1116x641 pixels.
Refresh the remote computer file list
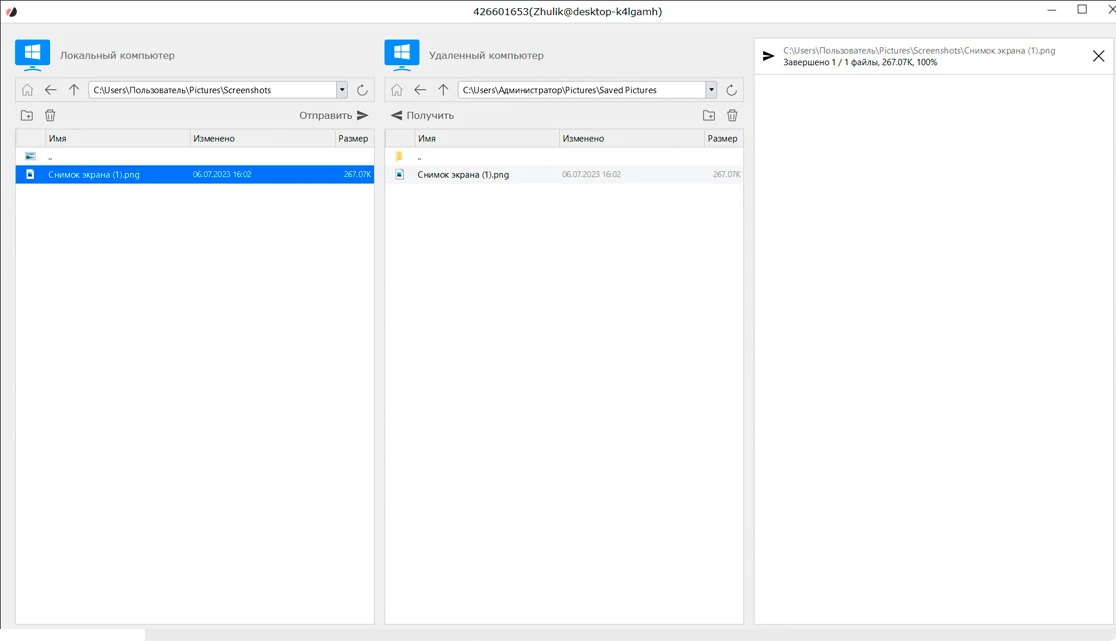[x=731, y=90]
